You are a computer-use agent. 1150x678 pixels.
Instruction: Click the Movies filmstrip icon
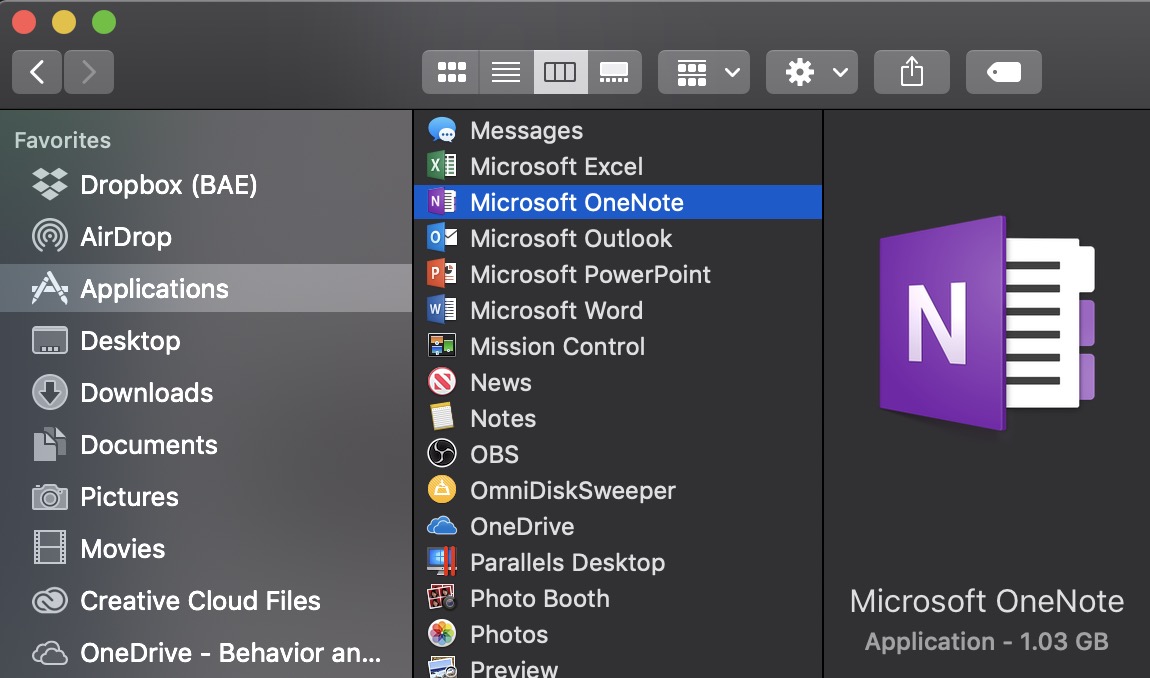click(50, 548)
